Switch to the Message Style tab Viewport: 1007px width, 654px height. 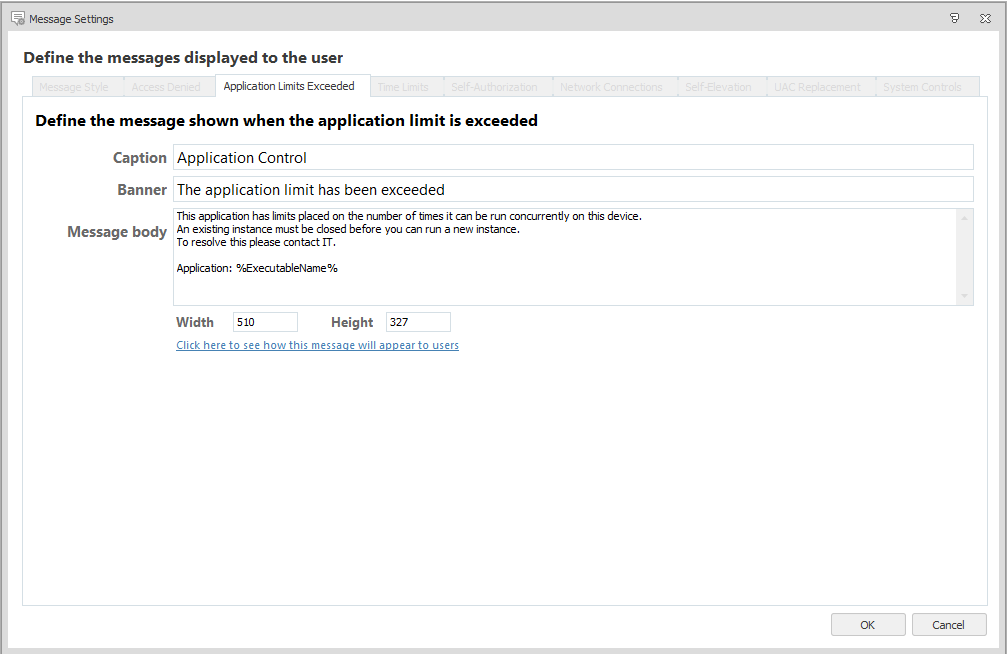pyautogui.click(x=74, y=87)
